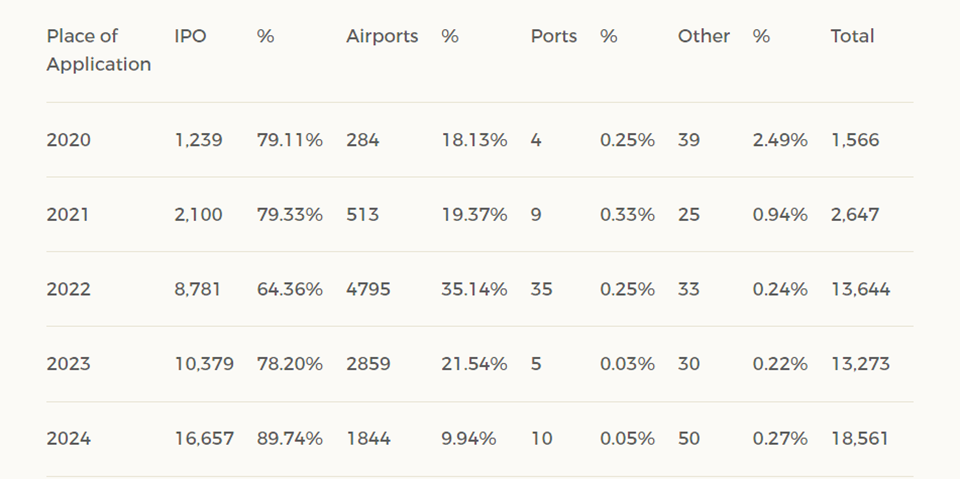960x479 pixels.
Task: Click the 2024 IPO value 16,657
Action: click(203, 439)
